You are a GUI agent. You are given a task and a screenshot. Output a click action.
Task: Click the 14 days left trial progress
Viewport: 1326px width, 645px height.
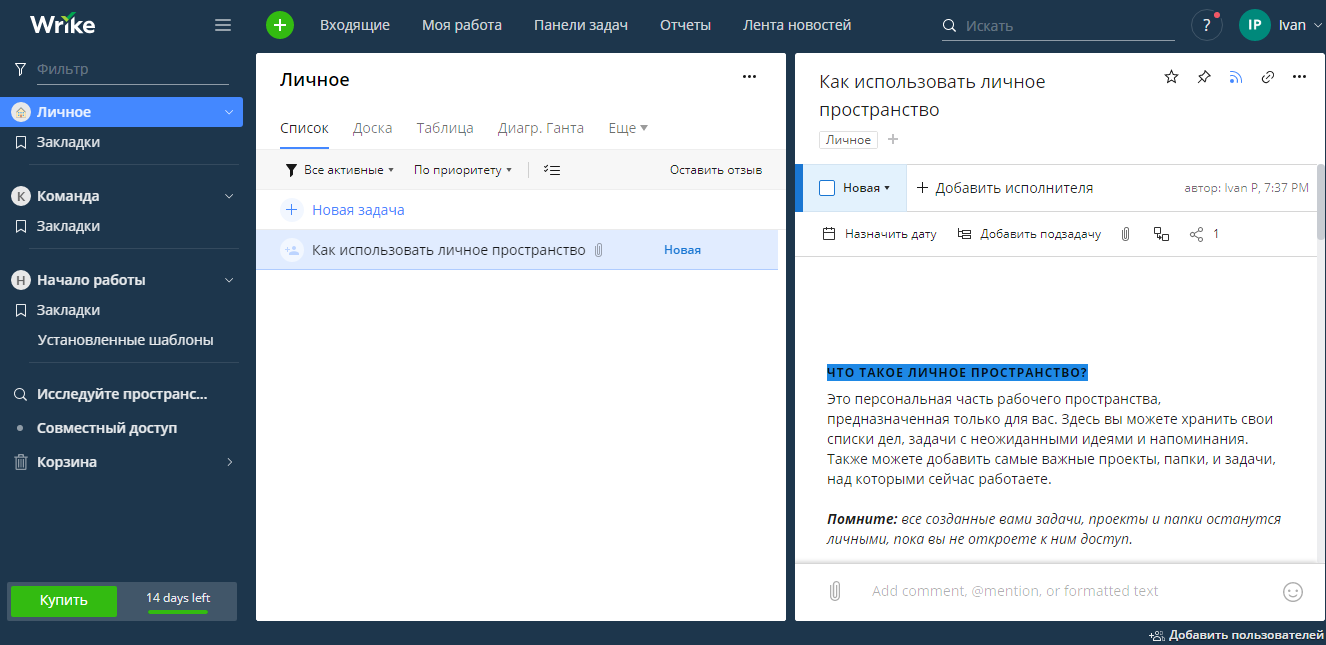pyautogui.click(x=178, y=601)
